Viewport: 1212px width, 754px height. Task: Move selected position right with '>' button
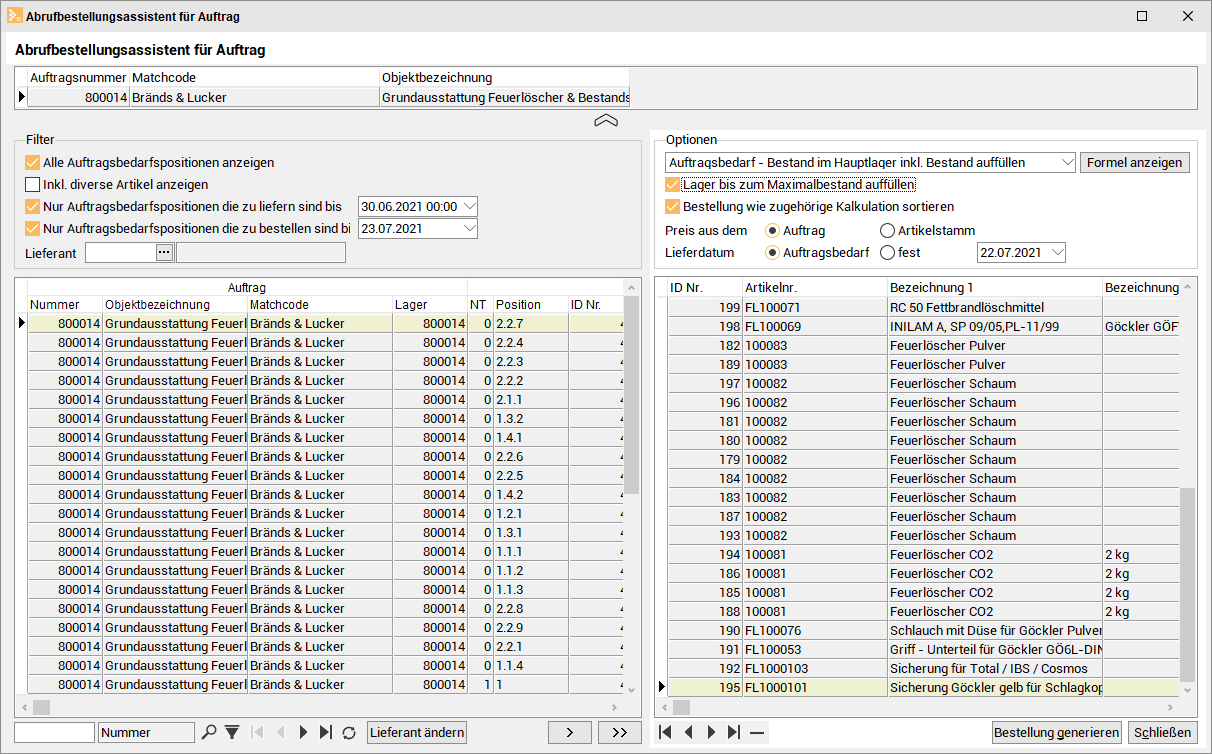click(x=570, y=732)
